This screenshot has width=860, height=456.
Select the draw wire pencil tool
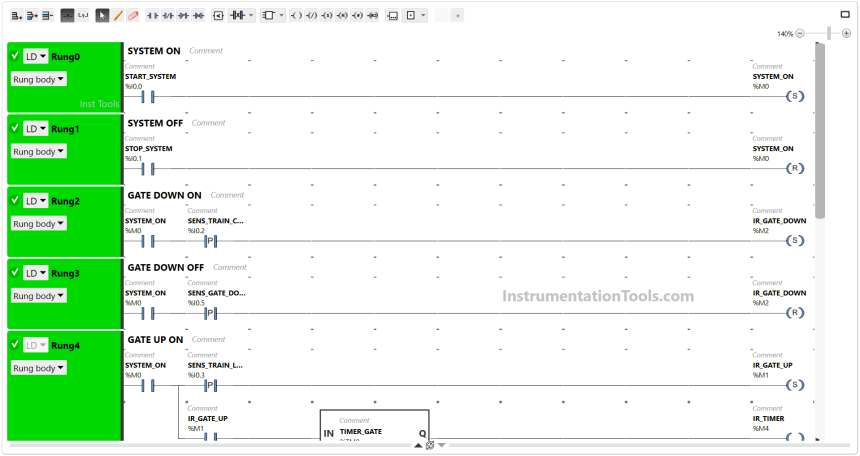click(118, 15)
